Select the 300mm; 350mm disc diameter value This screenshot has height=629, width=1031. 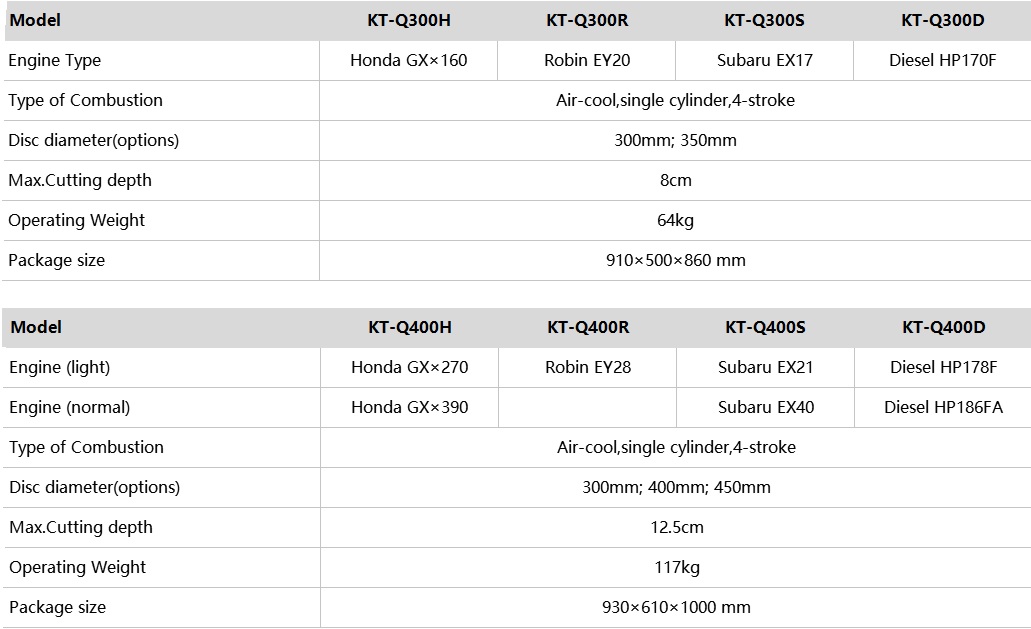click(x=675, y=140)
